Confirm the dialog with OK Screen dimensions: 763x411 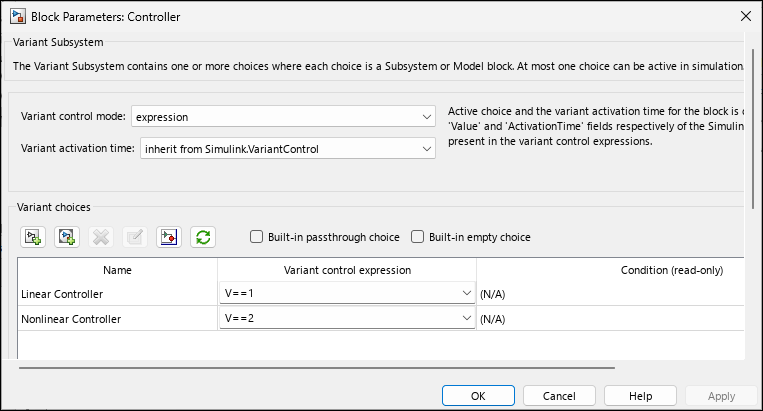coord(478,396)
